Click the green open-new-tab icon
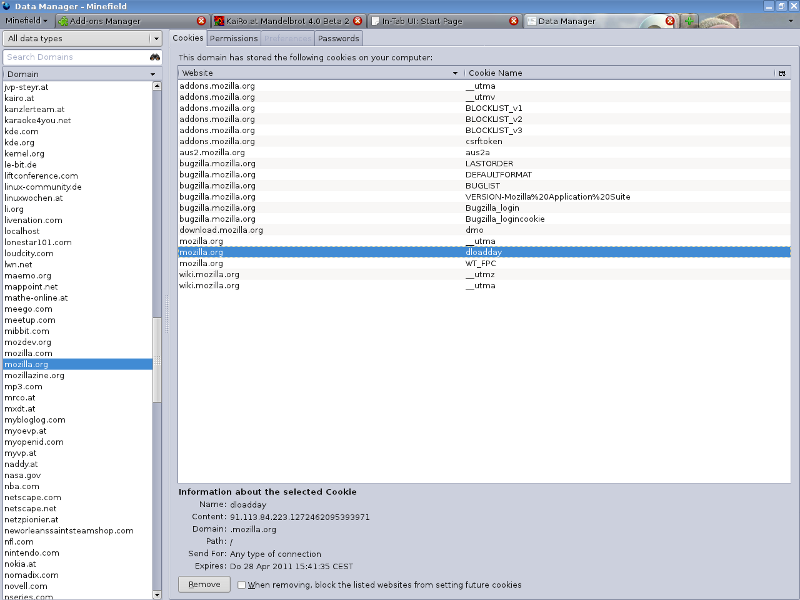 [x=690, y=20]
